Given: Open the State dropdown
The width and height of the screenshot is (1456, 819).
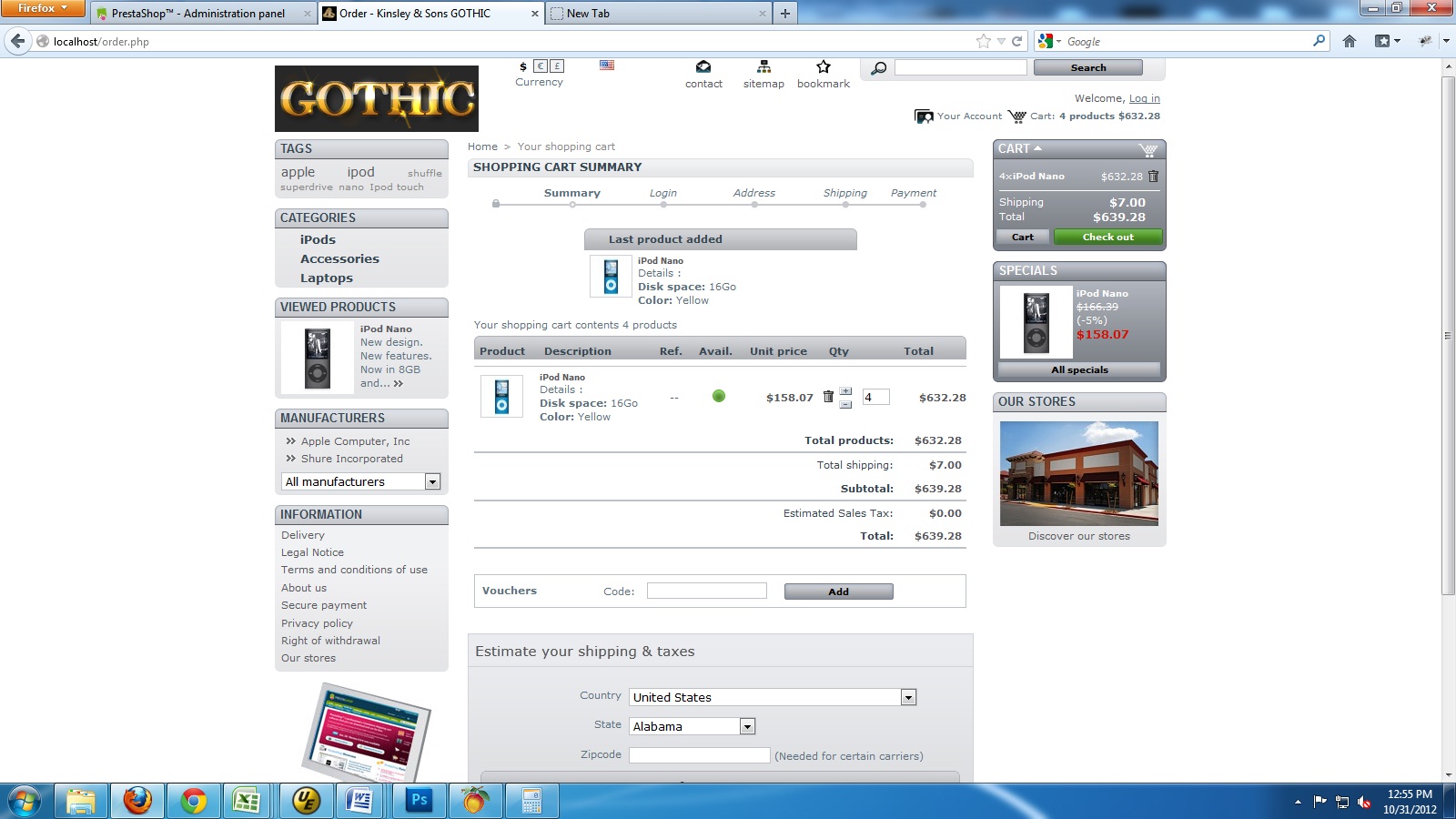Looking at the screenshot, I should pyautogui.click(x=693, y=726).
